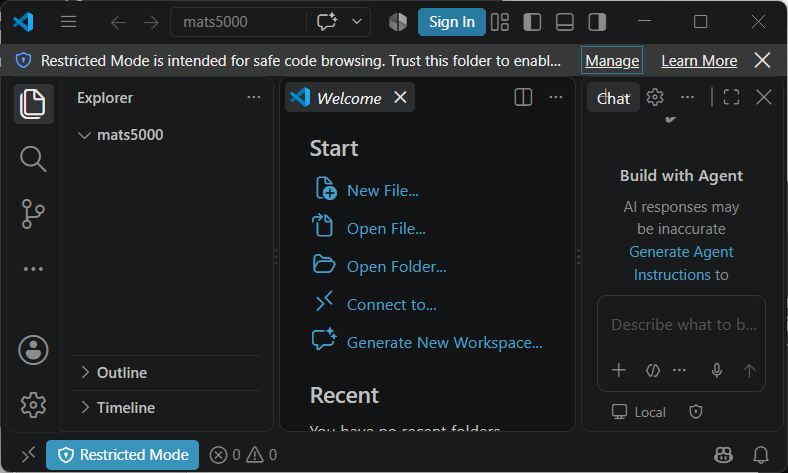Open the Learn More link
The height and width of the screenshot is (473, 788).
point(699,61)
